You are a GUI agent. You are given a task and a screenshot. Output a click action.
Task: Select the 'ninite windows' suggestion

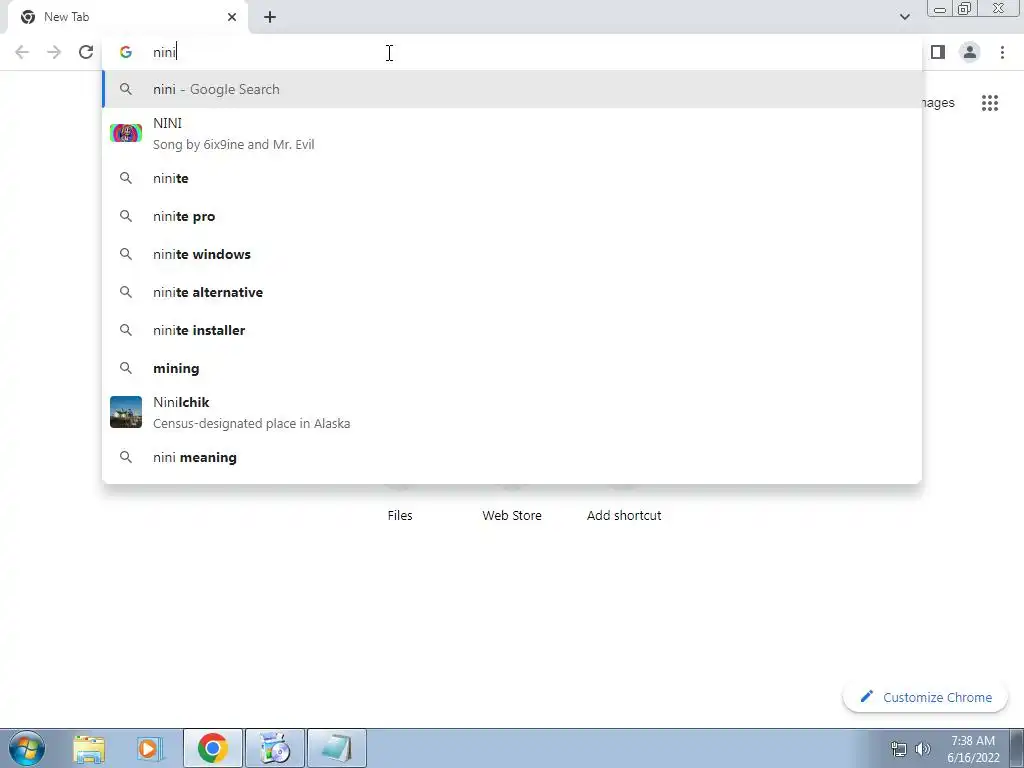pyautogui.click(x=512, y=254)
